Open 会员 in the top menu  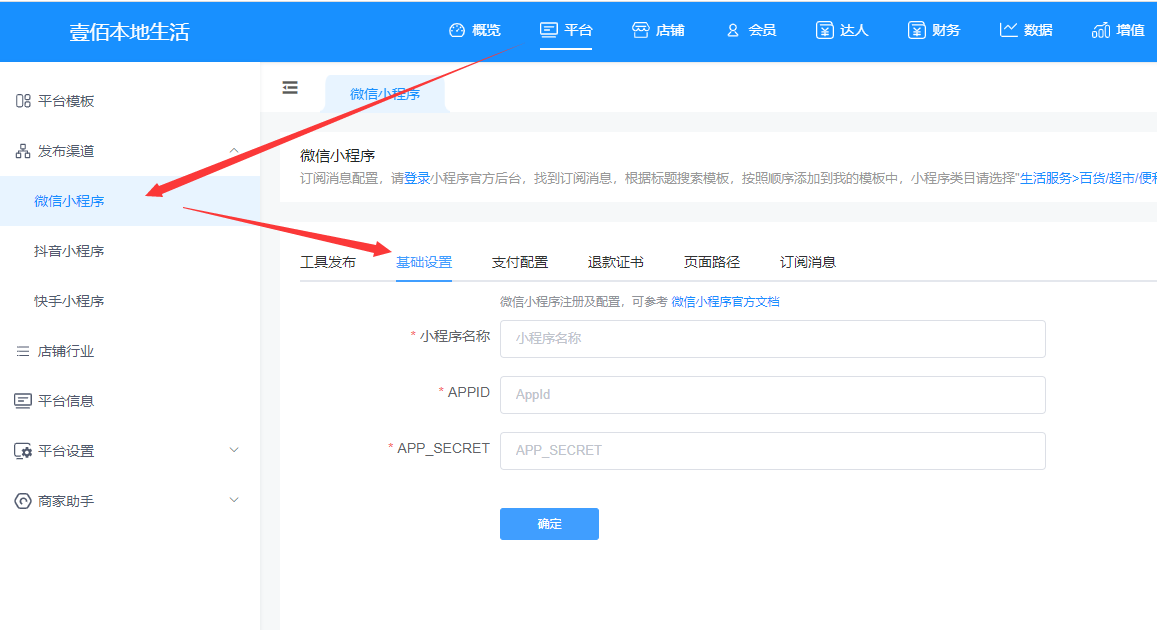pos(750,30)
